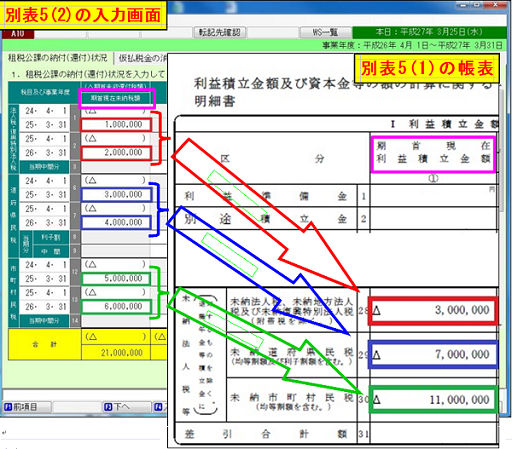This screenshot has width=512, height=449.
Task: Click the △ field above 2,000,000
Action: [115, 138]
